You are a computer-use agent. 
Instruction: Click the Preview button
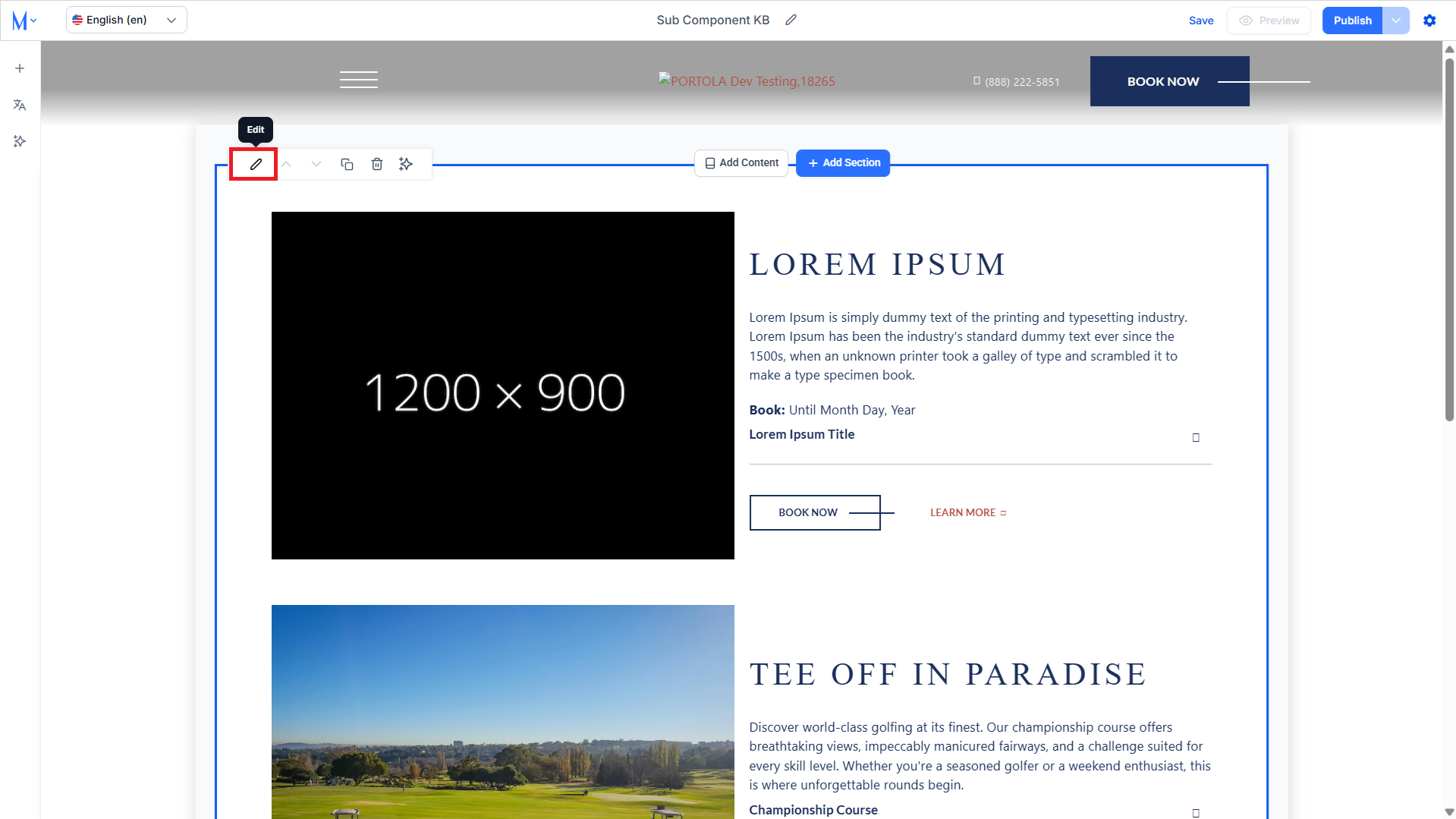coord(1269,20)
